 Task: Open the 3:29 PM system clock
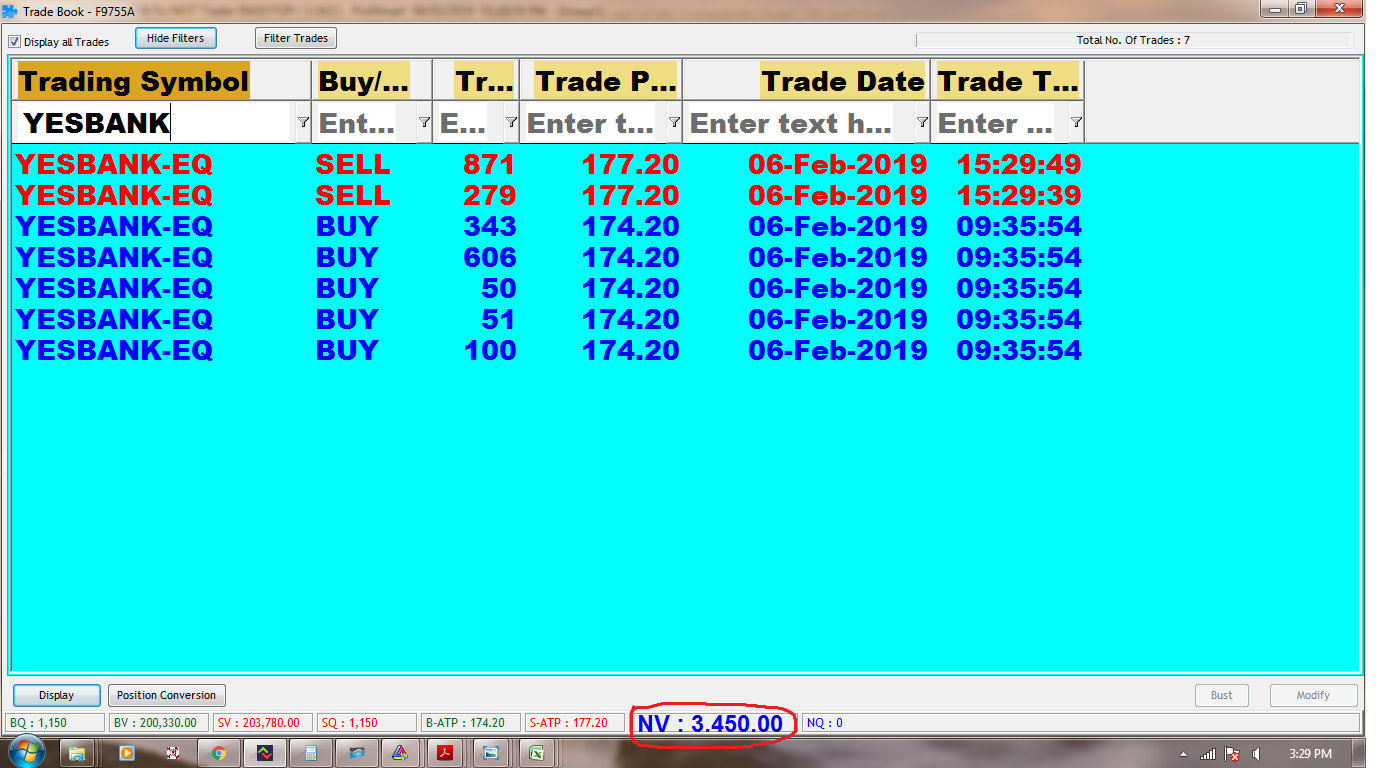(1310, 754)
